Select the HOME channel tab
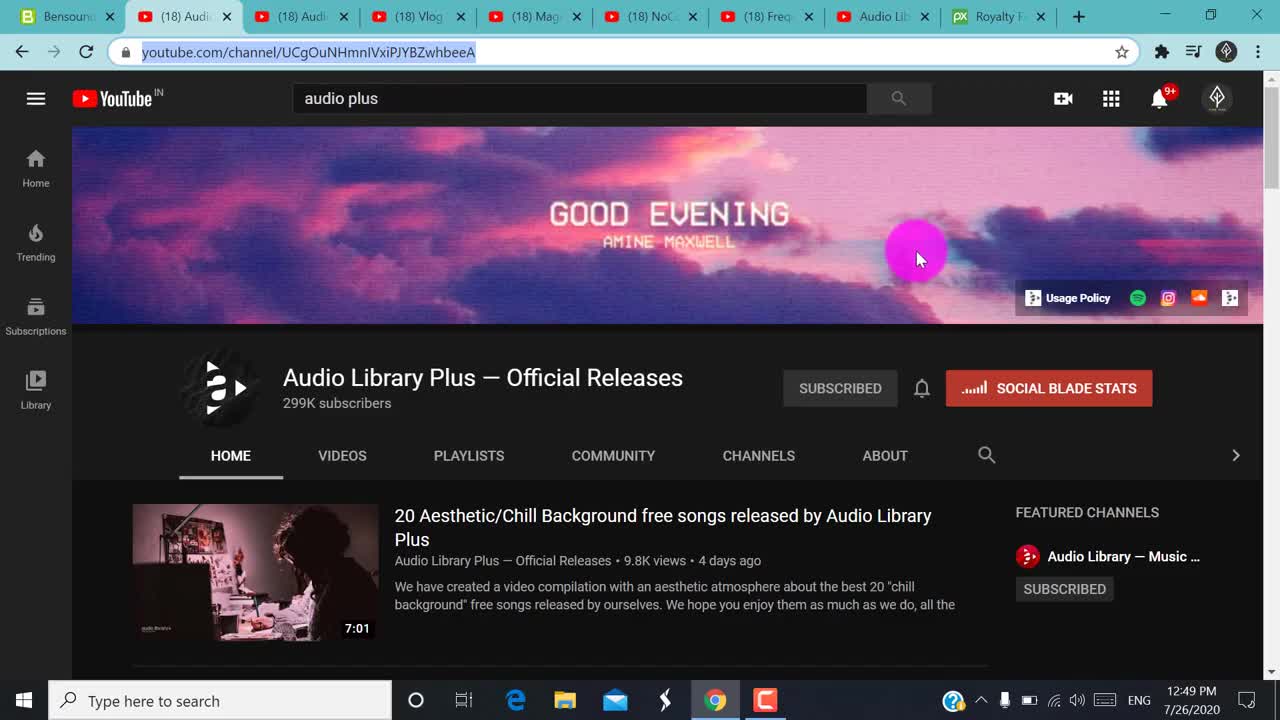The width and height of the screenshot is (1280, 720). (x=231, y=455)
